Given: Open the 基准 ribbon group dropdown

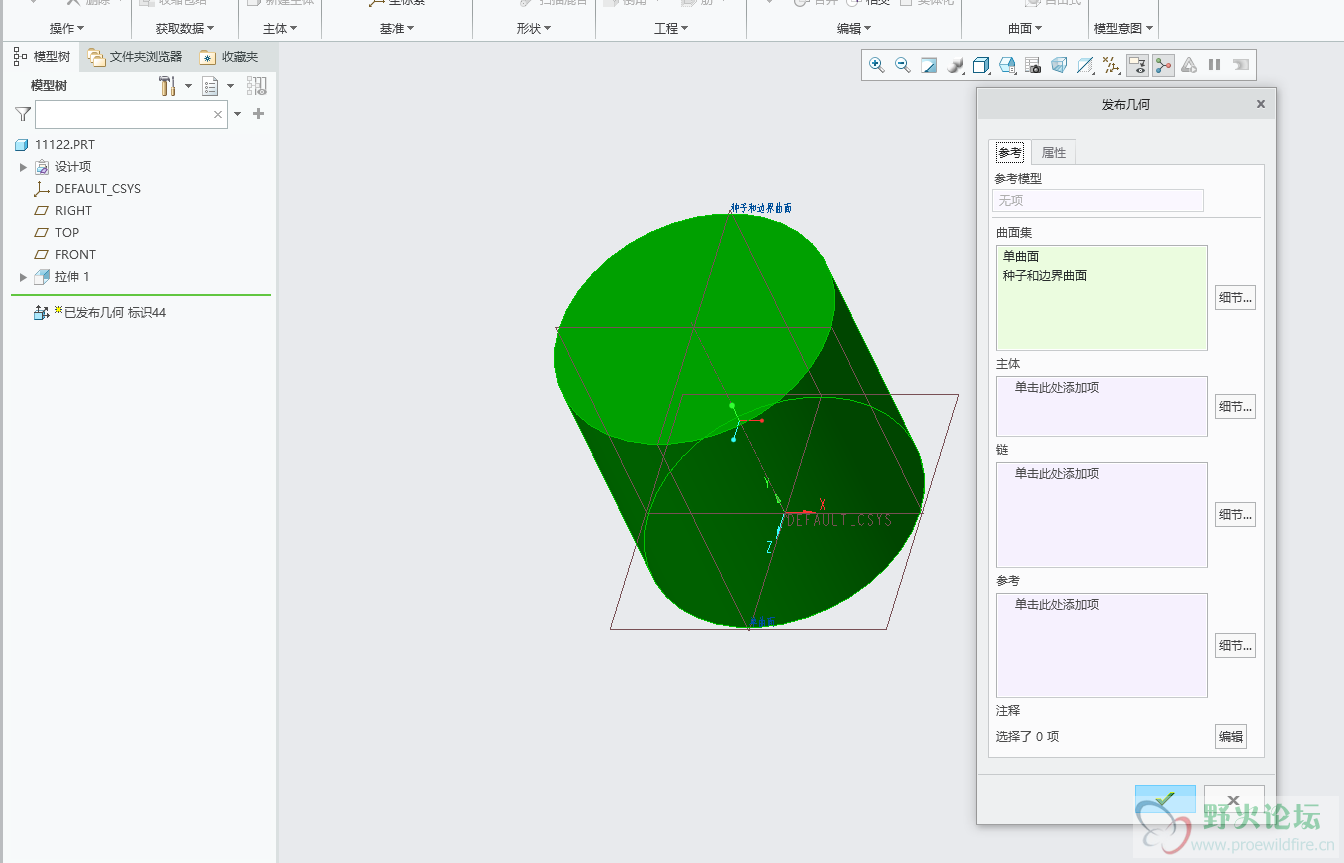Looking at the screenshot, I should point(398,29).
